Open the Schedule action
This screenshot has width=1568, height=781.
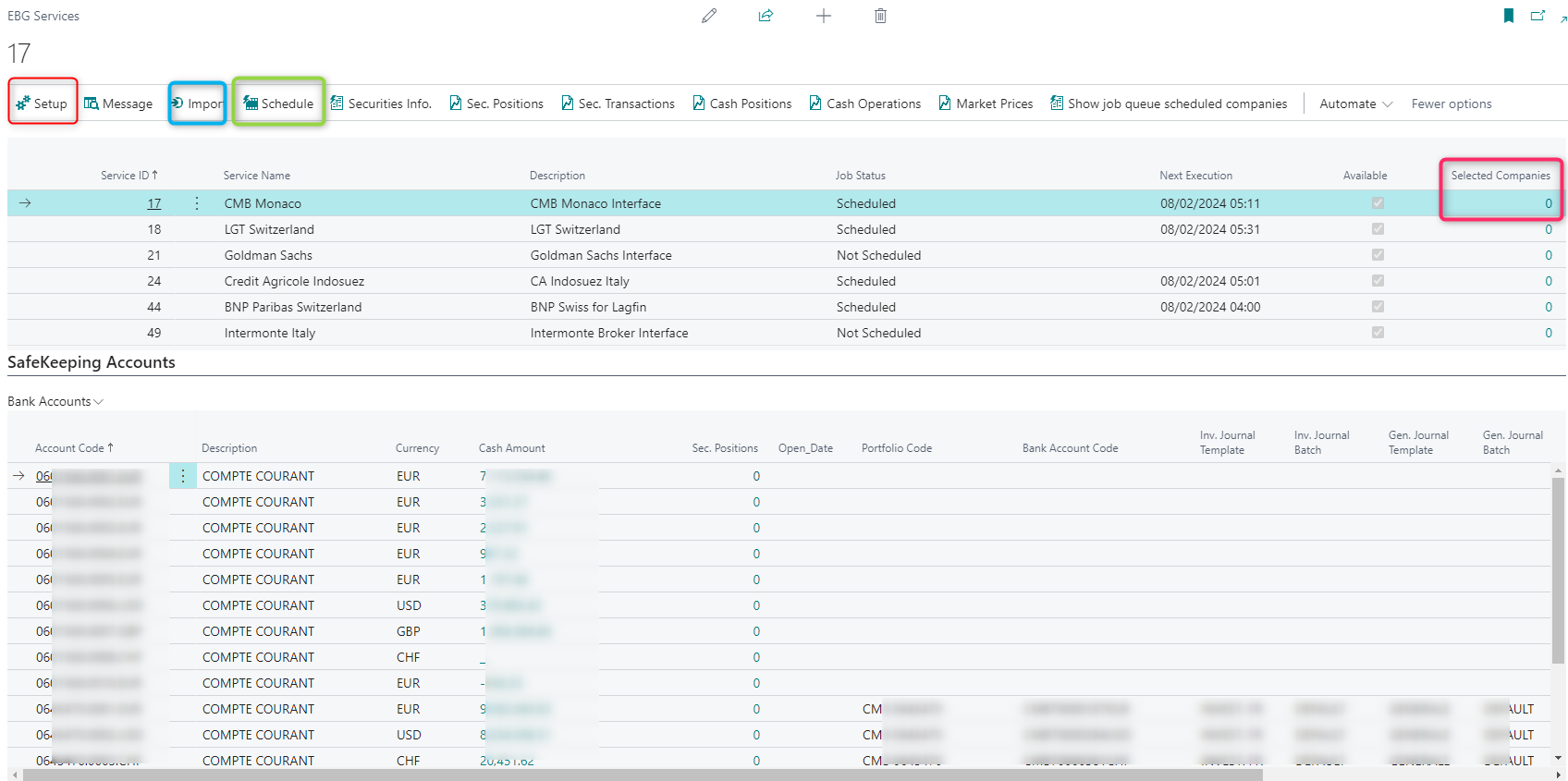278,104
